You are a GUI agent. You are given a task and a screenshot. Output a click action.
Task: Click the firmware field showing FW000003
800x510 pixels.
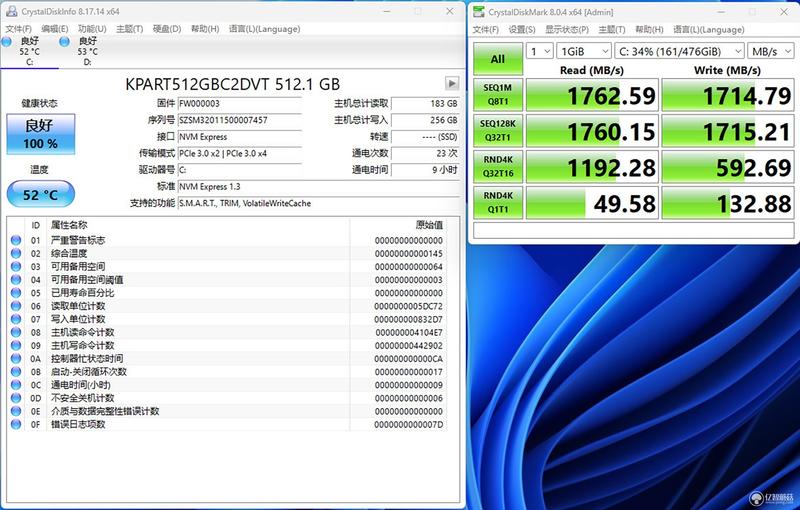(239, 104)
